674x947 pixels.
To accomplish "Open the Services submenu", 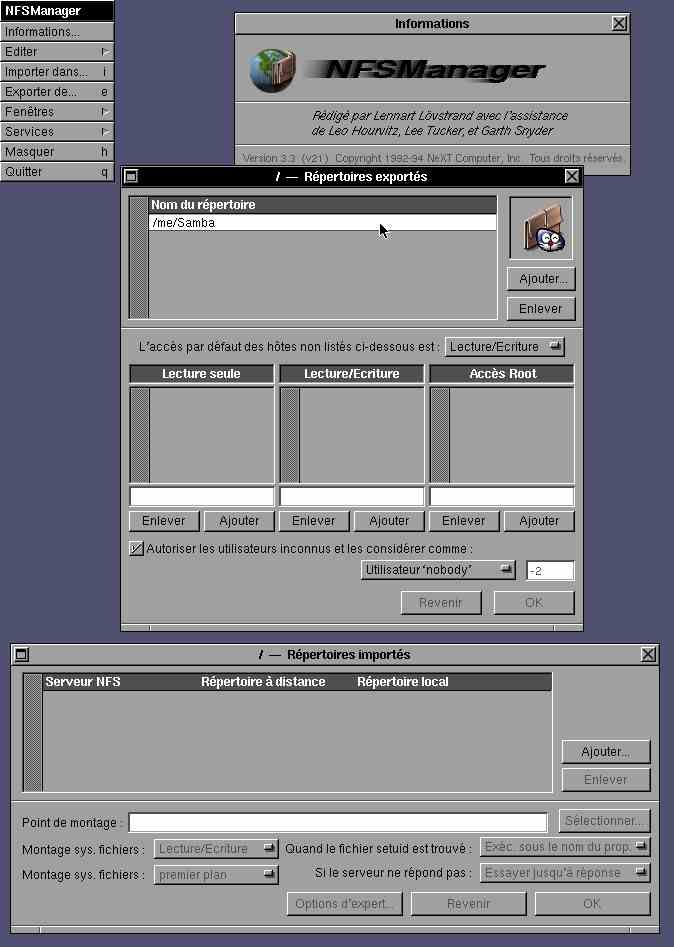I will point(57,132).
